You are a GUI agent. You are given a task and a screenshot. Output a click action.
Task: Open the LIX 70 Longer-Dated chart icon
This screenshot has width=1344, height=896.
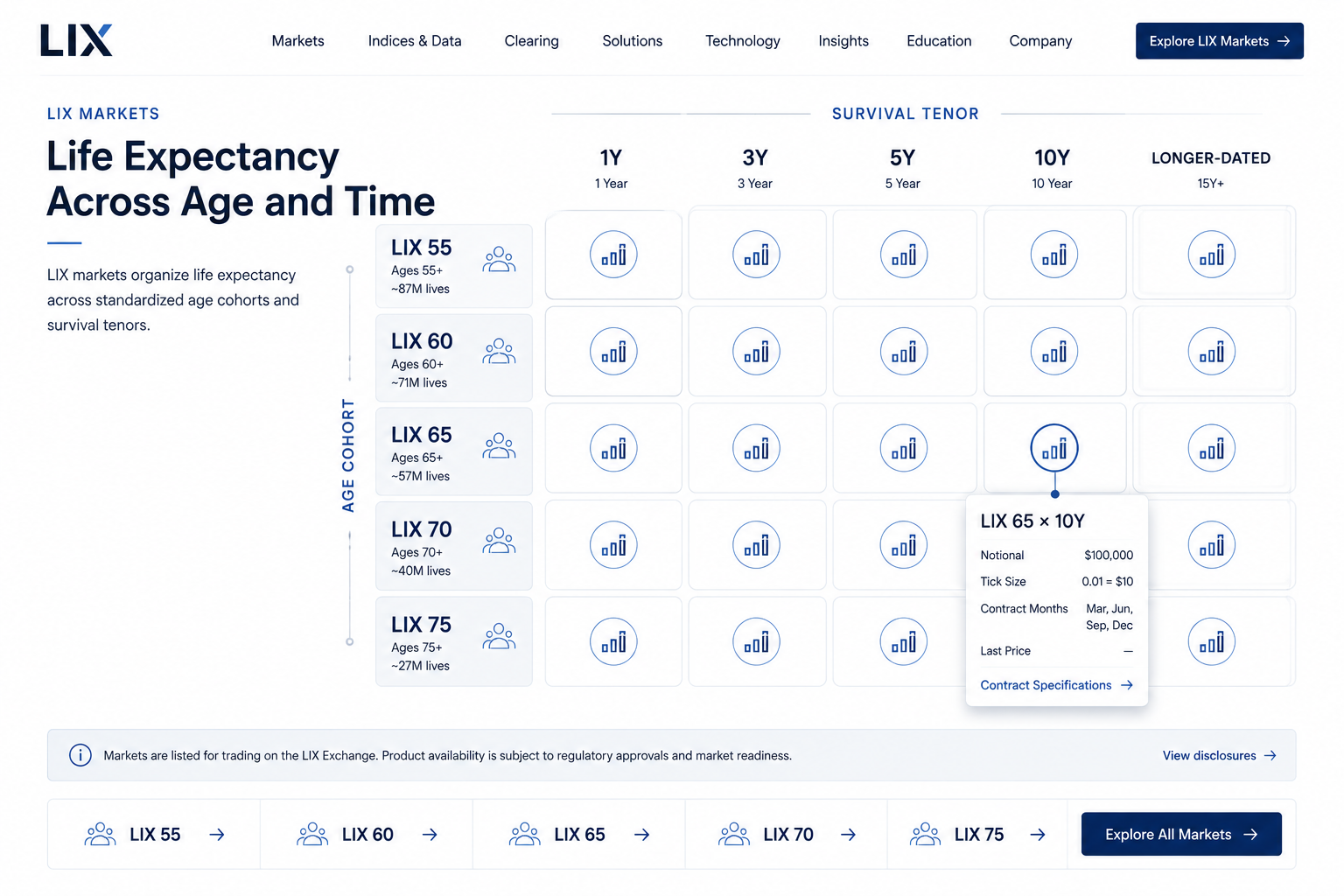(x=1212, y=545)
